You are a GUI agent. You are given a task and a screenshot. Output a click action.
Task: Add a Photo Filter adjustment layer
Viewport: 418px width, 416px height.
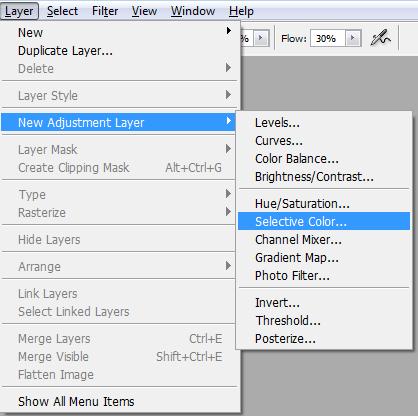click(324, 275)
